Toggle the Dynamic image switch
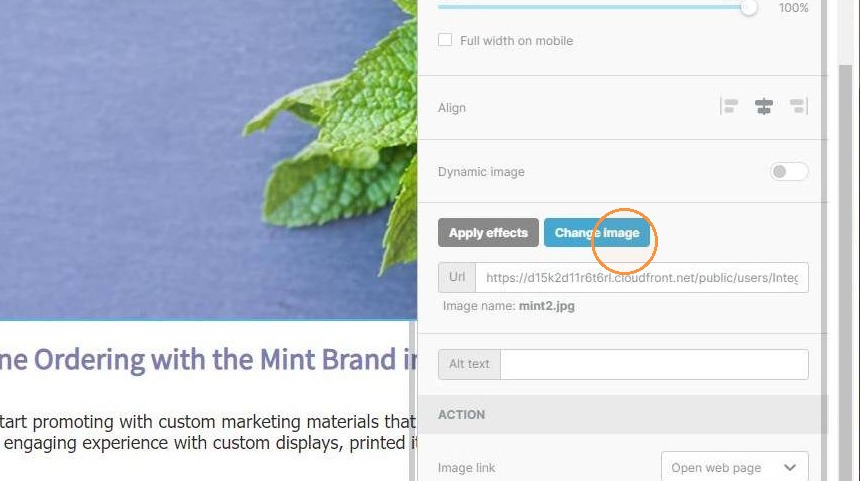860x481 pixels. pyautogui.click(x=789, y=172)
